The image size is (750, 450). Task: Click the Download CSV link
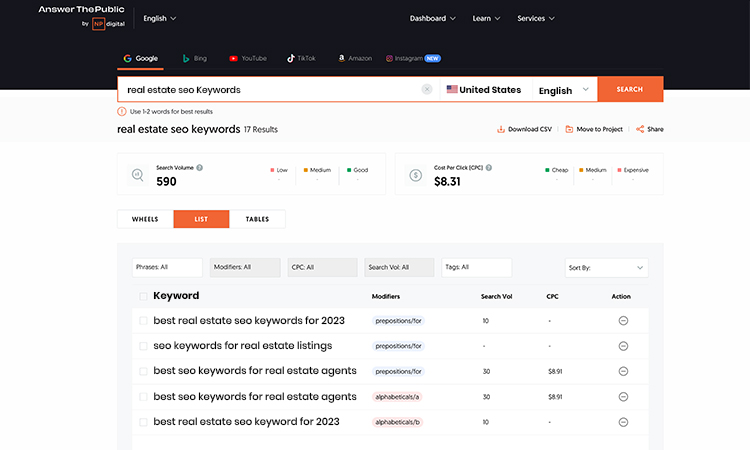click(x=525, y=129)
